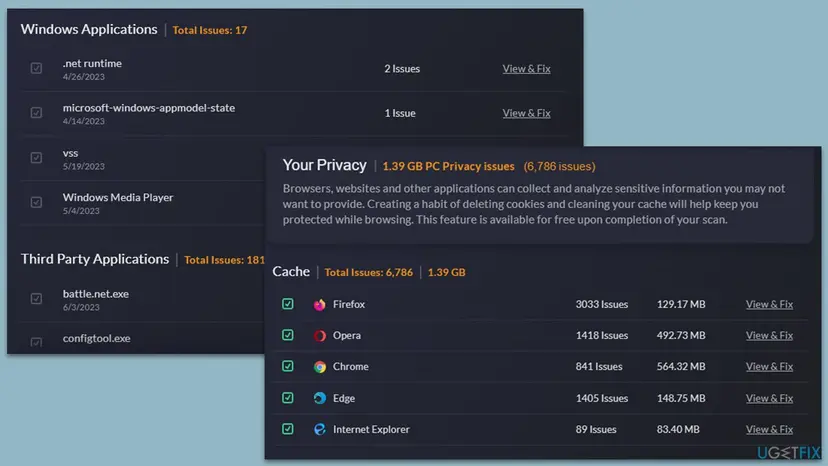Toggle the vss checkbox

click(36, 157)
